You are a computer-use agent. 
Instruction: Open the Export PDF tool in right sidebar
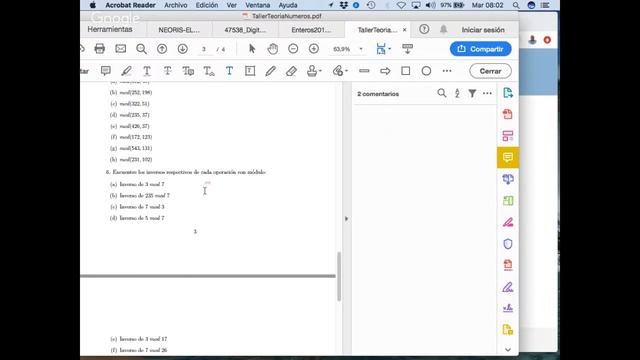point(508,93)
